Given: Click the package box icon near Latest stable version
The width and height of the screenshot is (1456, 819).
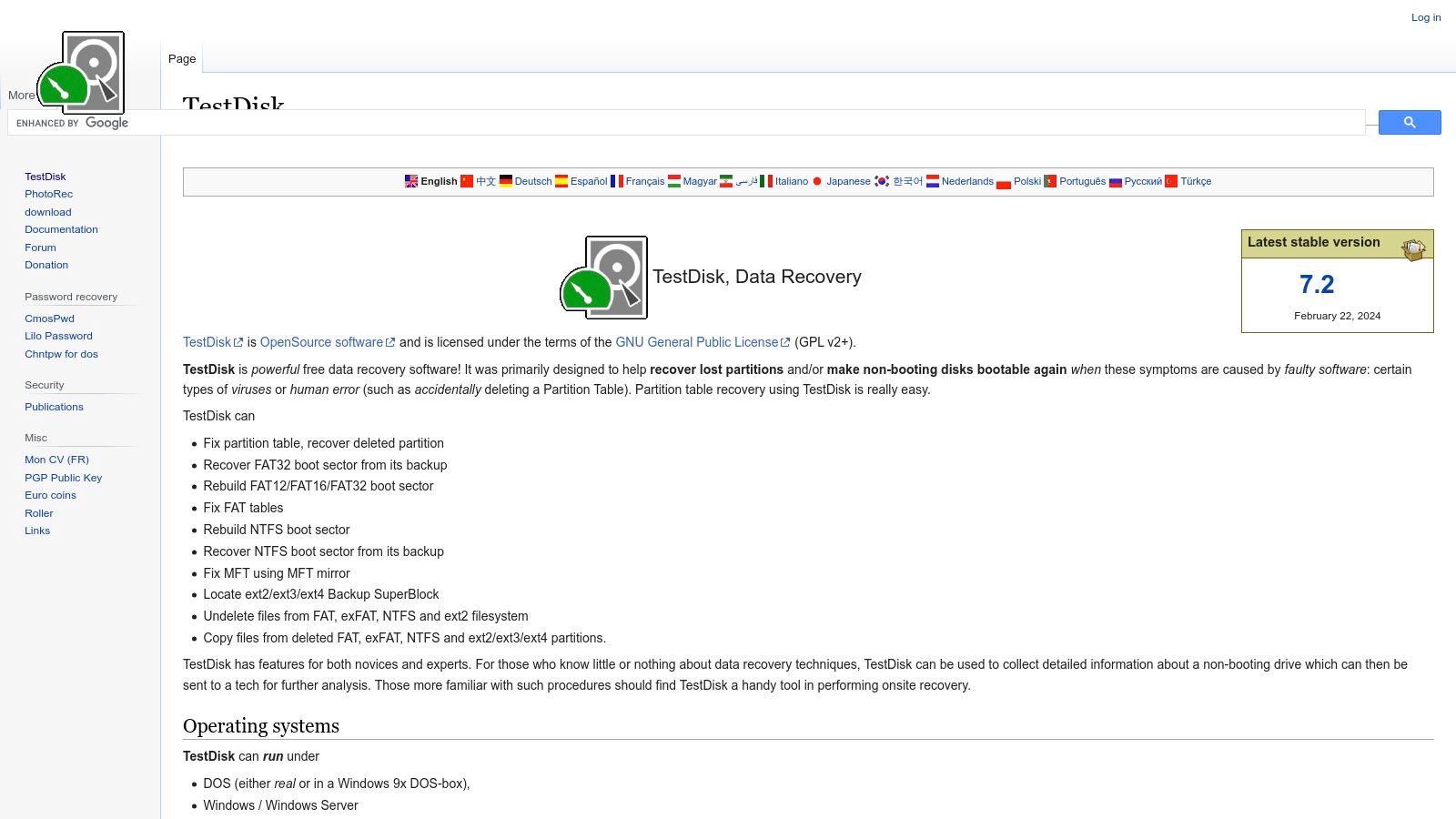Looking at the screenshot, I should (1413, 248).
